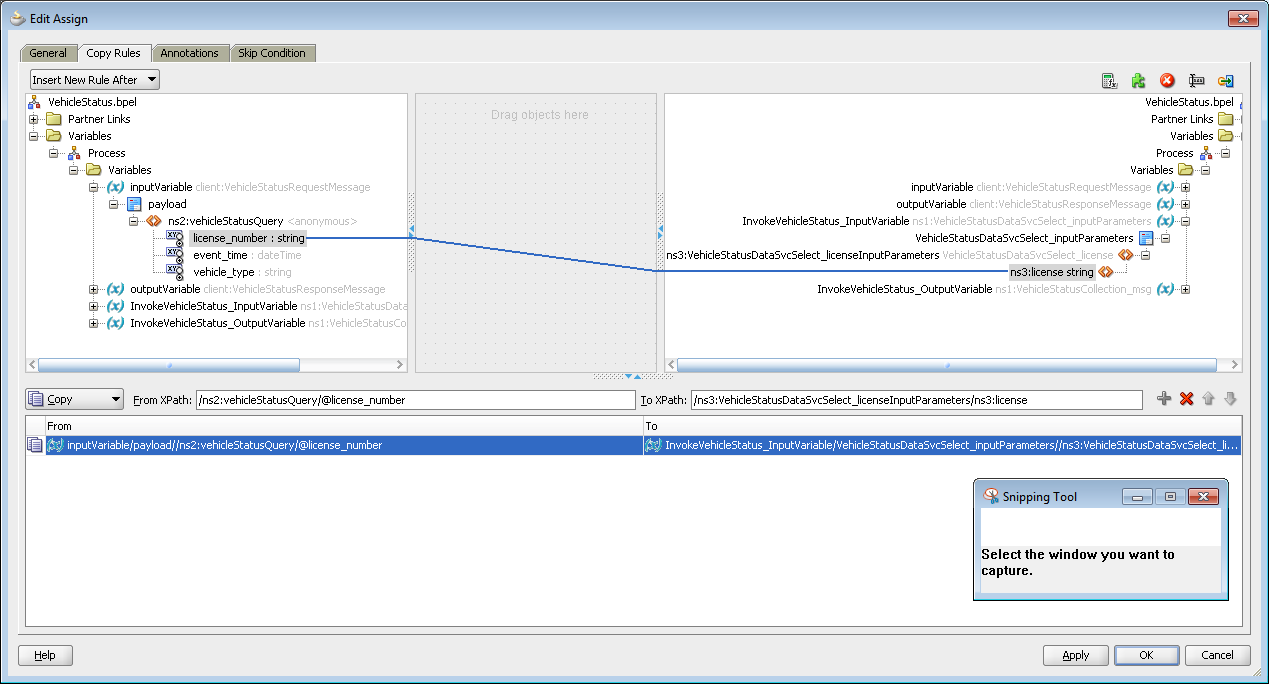The height and width of the screenshot is (684, 1269).
Task: Switch to the General tab
Action: click(48, 53)
